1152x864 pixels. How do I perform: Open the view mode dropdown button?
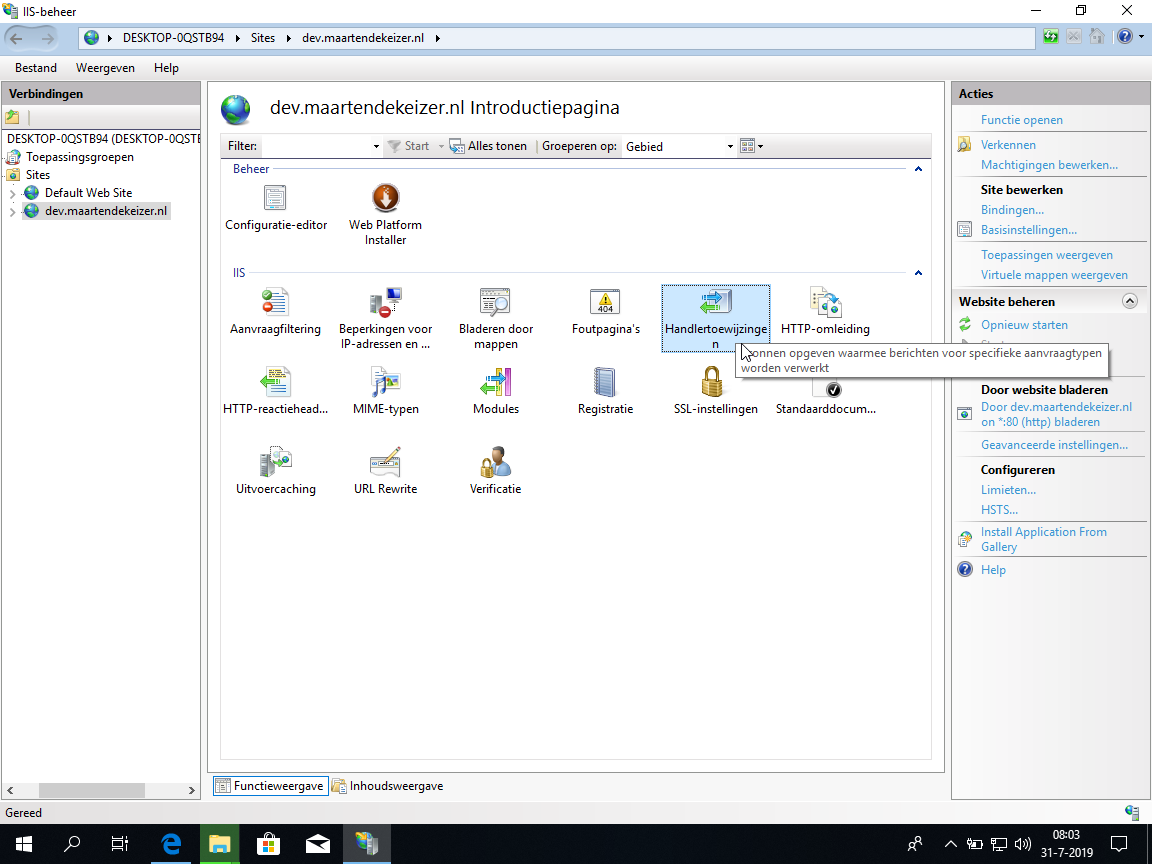tap(752, 146)
